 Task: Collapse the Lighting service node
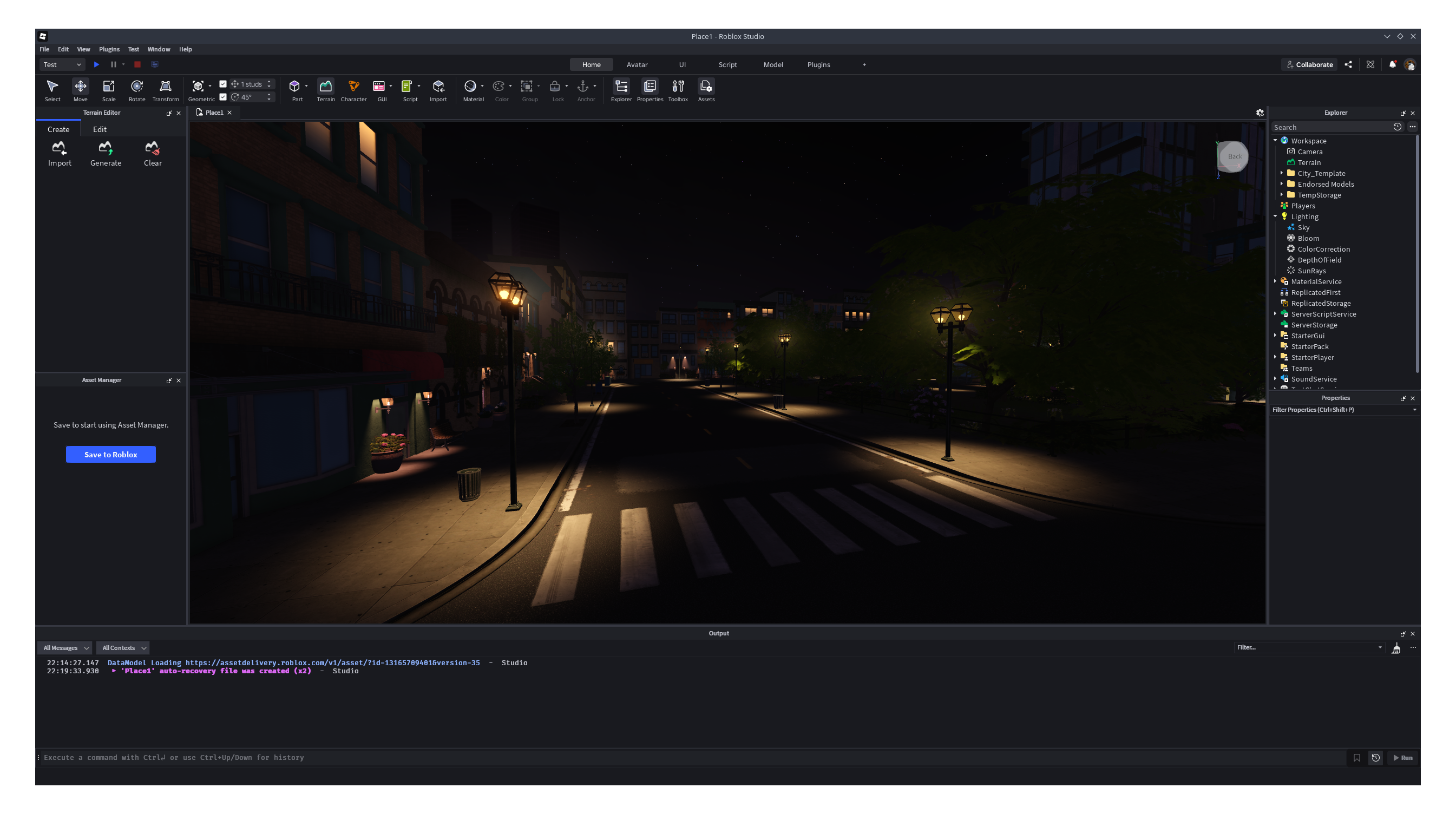point(1275,216)
